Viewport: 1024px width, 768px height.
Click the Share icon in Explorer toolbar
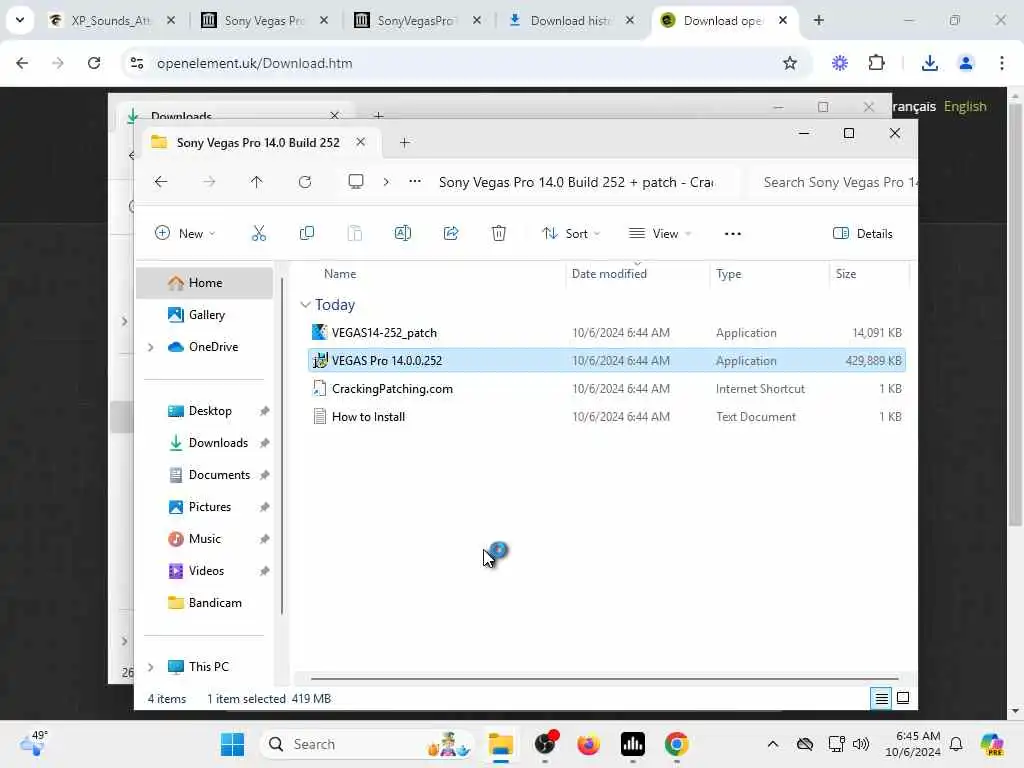click(451, 233)
